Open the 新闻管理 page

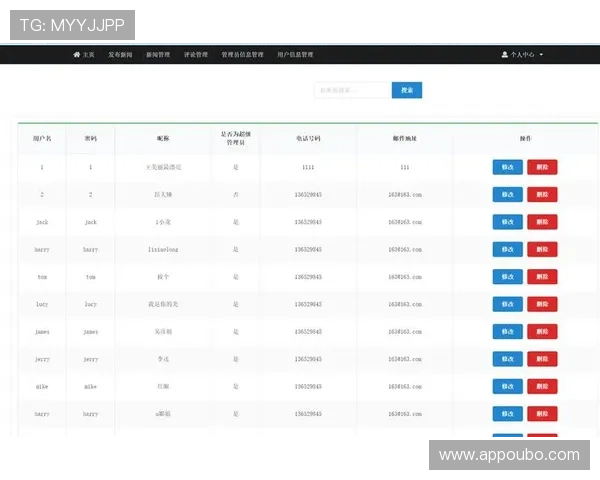tap(158, 54)
